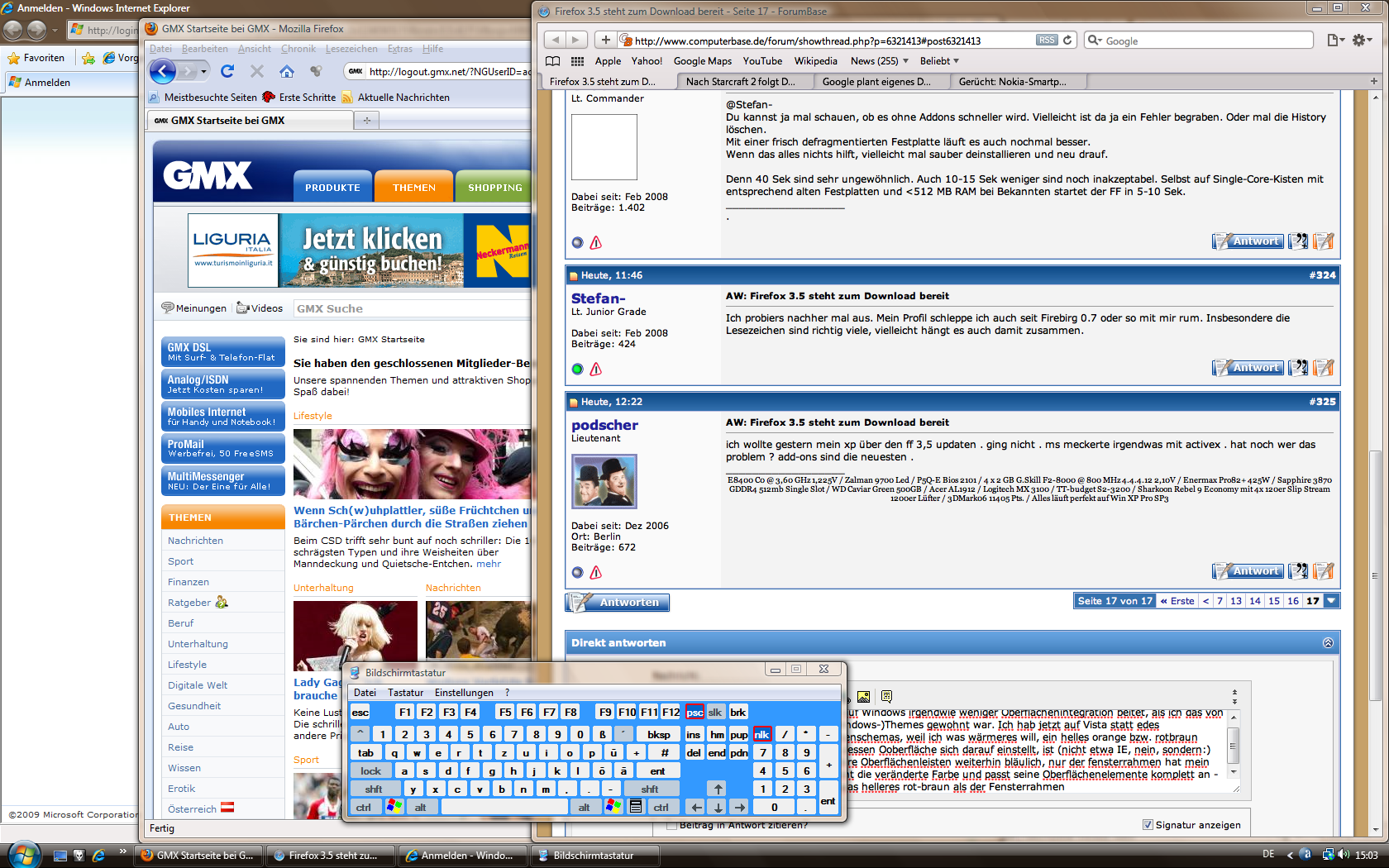The image size is (1389, 868).
Task: Click Antwort button on post #324
Action: point(1248,367)
